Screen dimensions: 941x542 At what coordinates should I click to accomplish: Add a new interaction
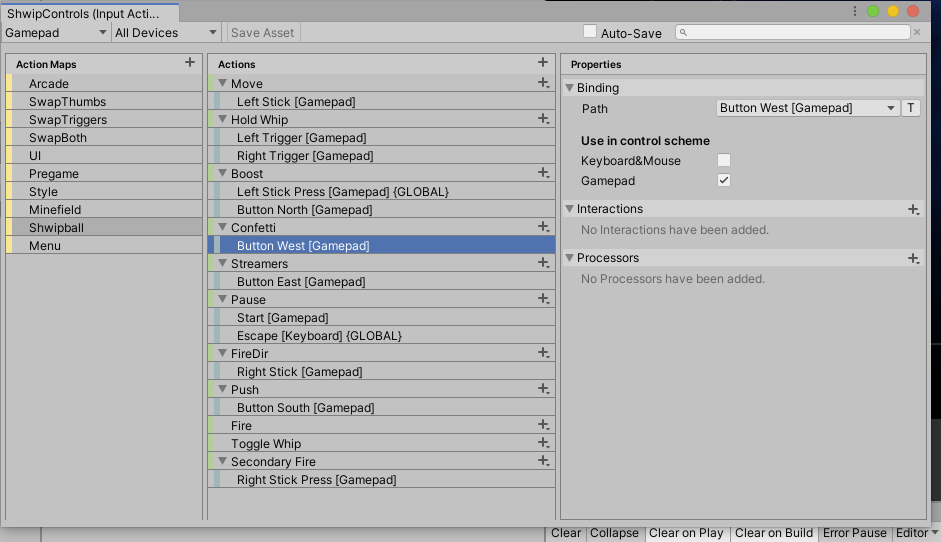click(913, 209)
